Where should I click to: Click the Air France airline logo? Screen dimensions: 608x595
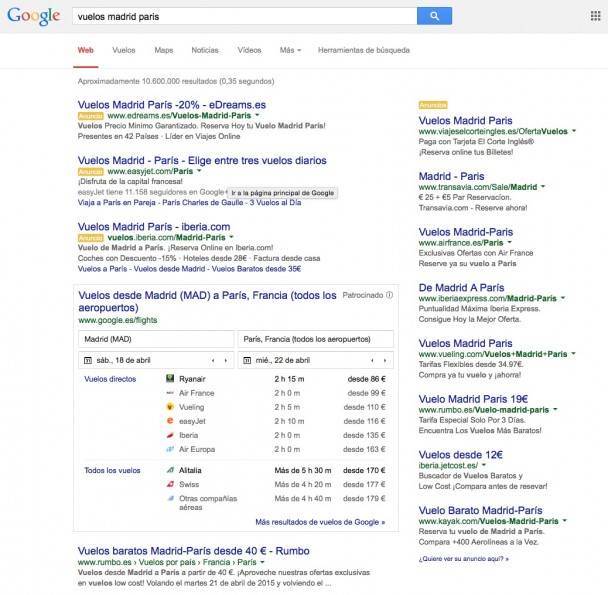170,393
